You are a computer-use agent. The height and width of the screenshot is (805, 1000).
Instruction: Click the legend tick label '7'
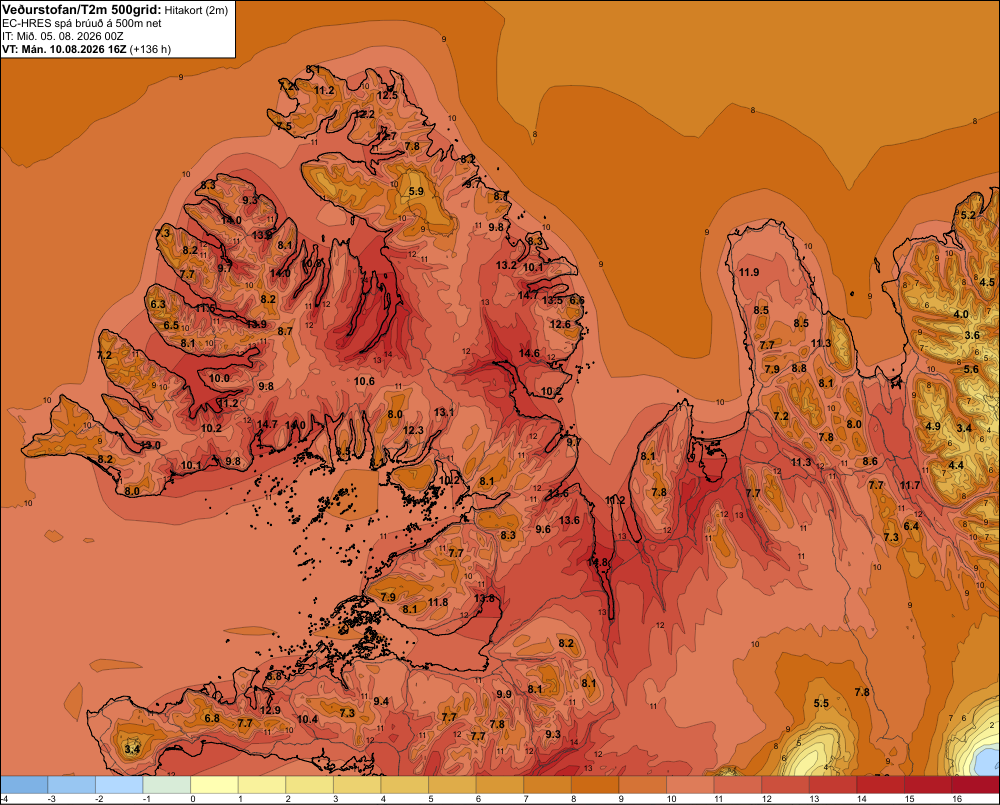526,799
